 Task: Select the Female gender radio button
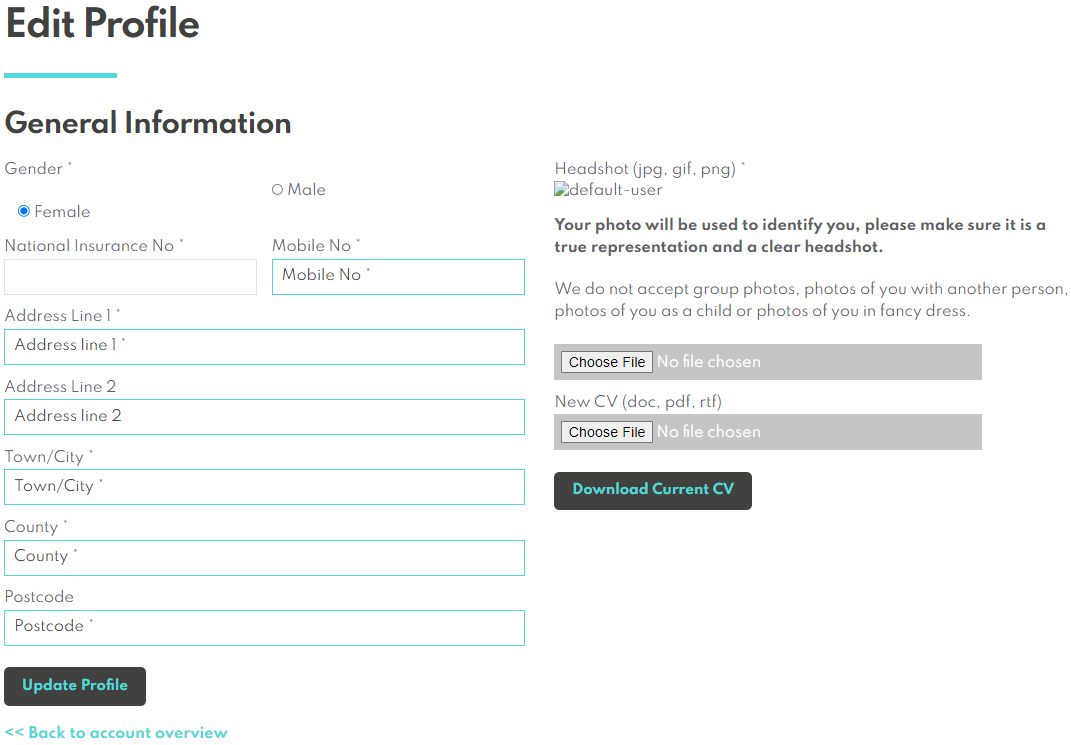coord(24,211)
